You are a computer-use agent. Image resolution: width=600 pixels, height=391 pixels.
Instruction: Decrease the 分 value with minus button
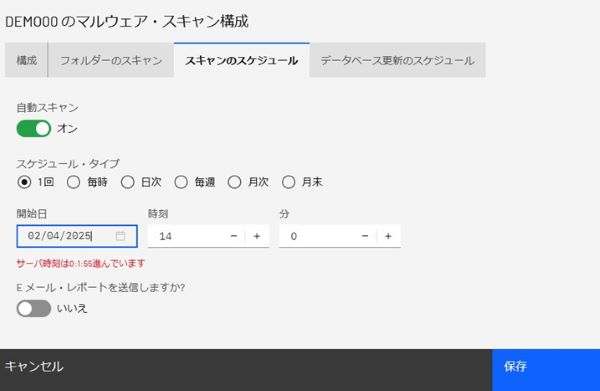[365, 236]
